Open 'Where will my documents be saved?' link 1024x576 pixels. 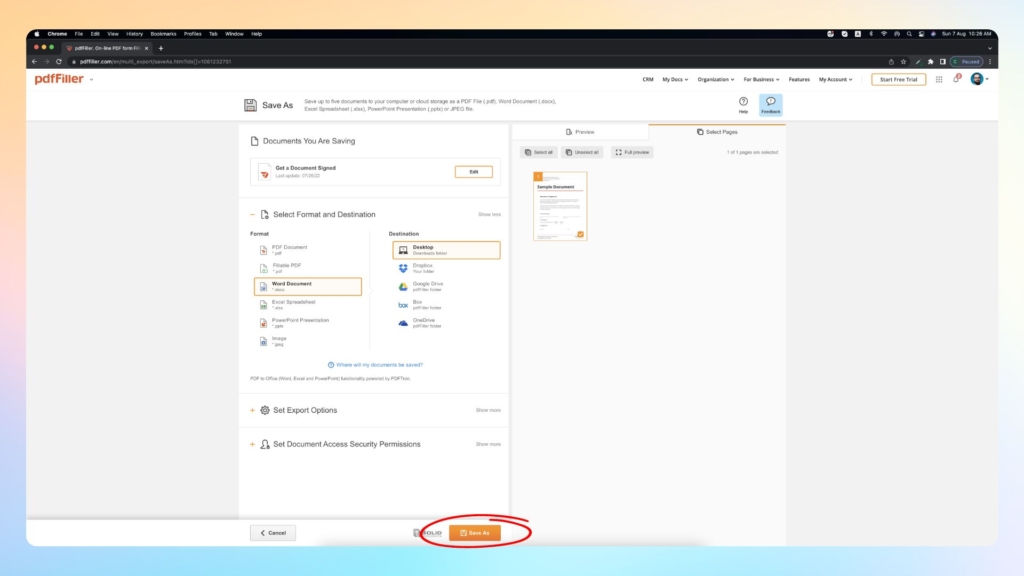(376, 364)
